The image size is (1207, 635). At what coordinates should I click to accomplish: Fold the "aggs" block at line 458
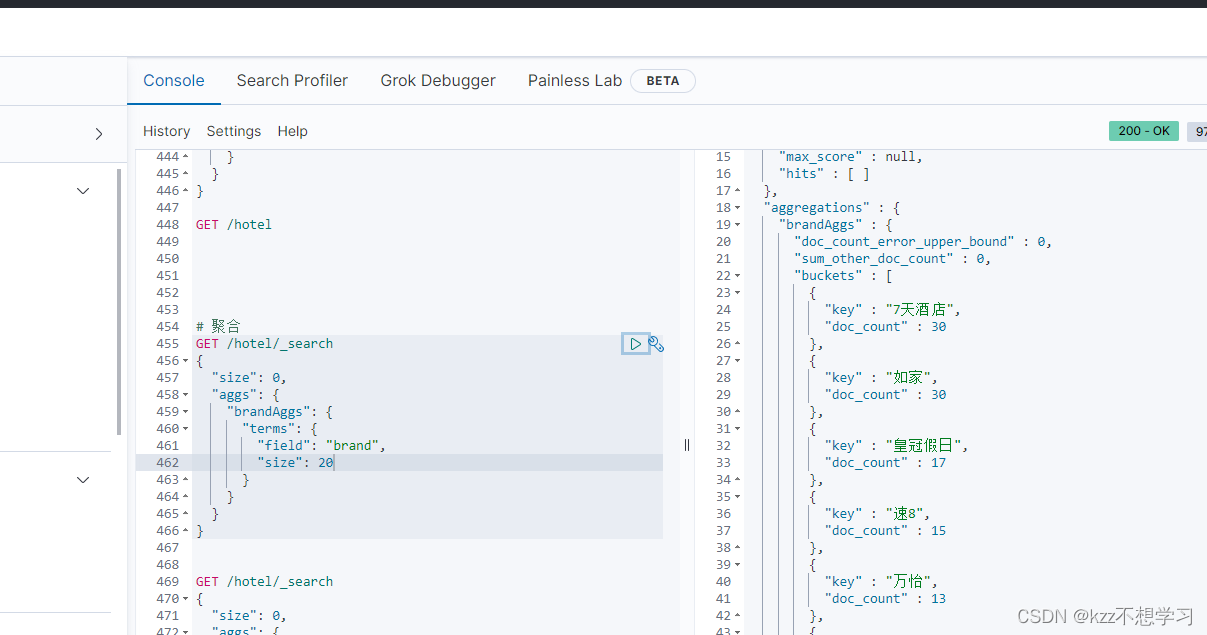coord(186,395)
